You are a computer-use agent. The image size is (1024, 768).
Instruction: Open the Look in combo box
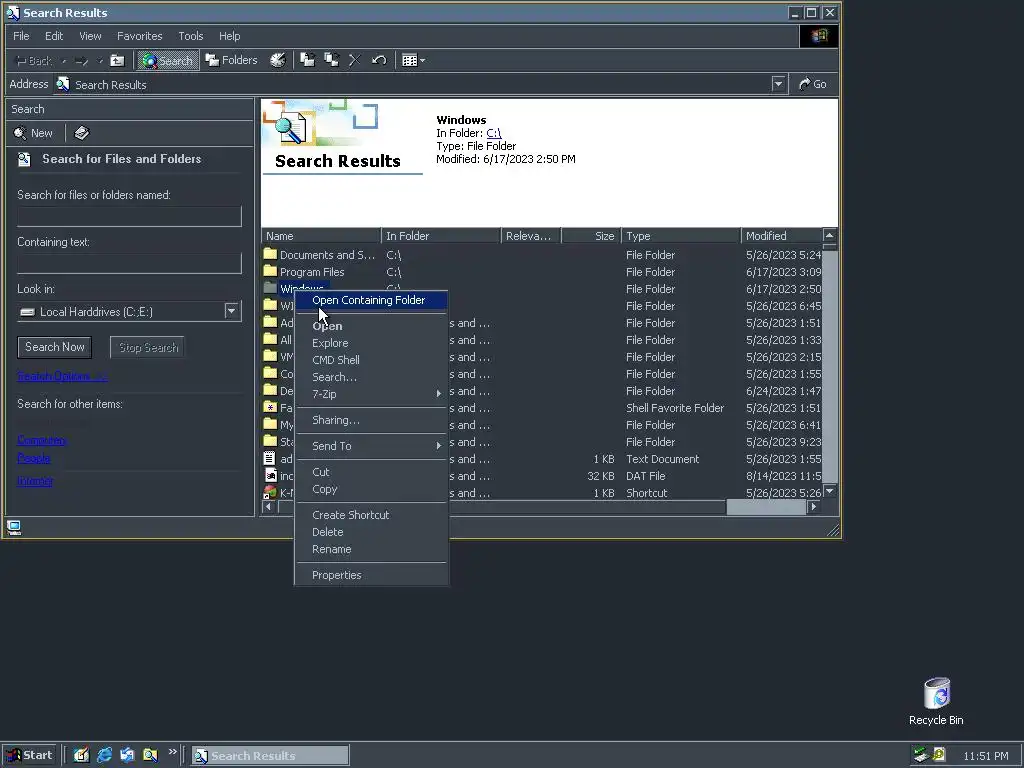tap(129, 312)
